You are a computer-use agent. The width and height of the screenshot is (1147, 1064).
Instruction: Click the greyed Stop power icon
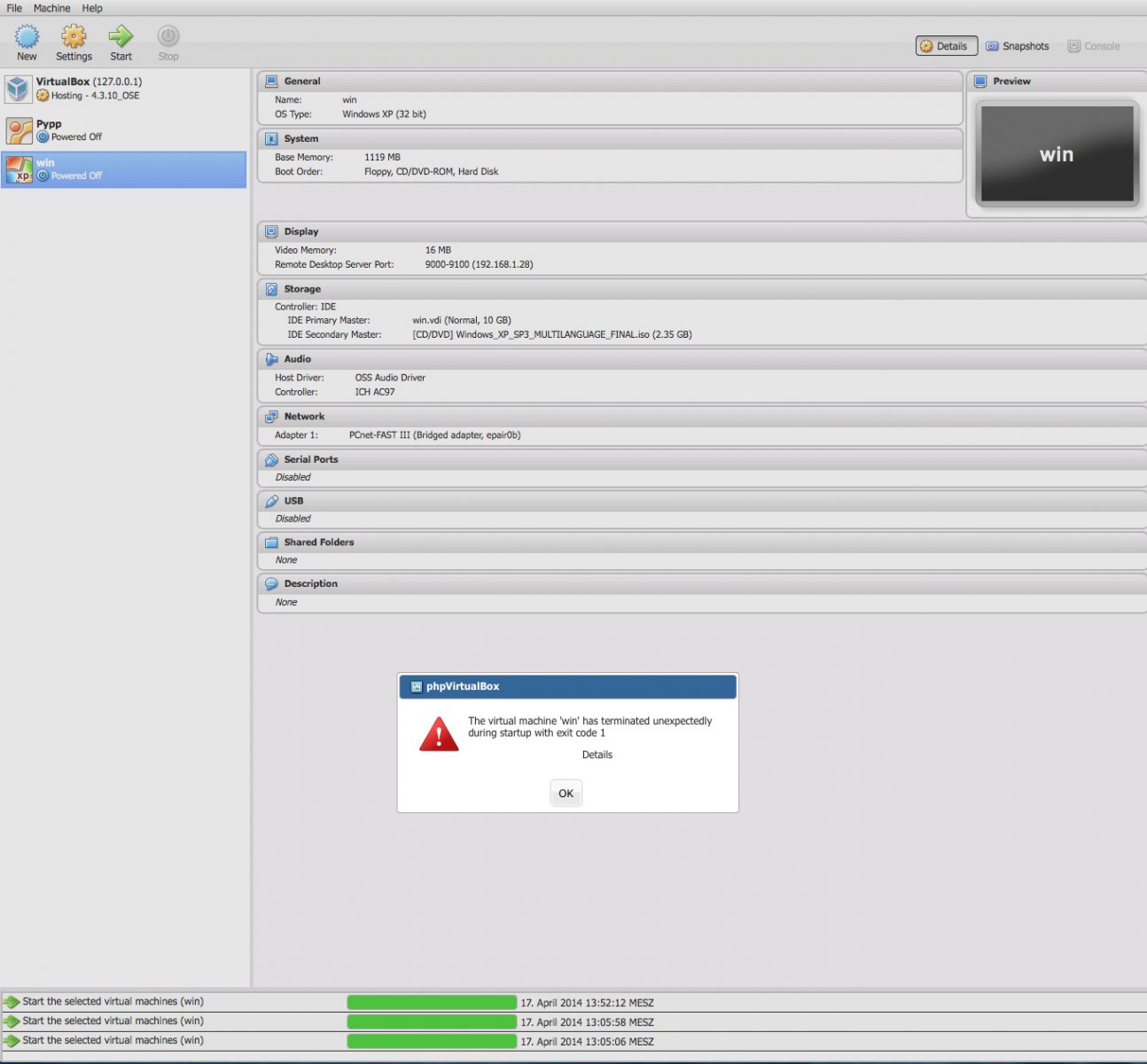(168, 36)
